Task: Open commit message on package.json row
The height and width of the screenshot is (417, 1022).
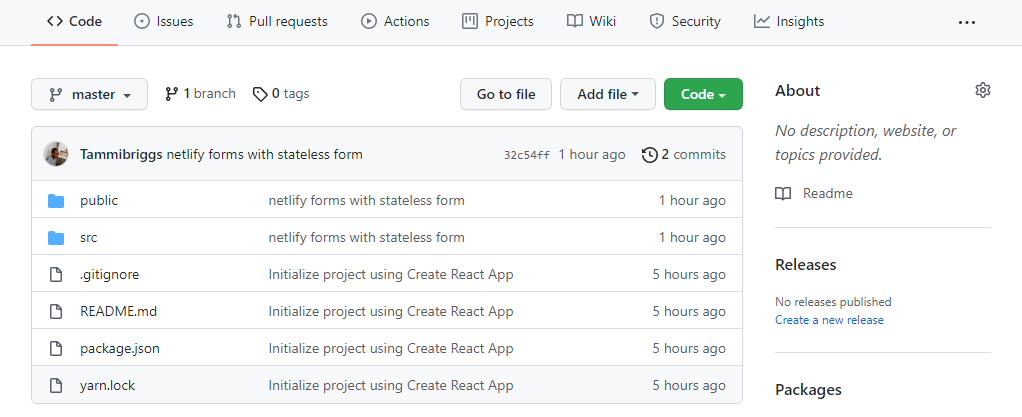Action: 391,349
